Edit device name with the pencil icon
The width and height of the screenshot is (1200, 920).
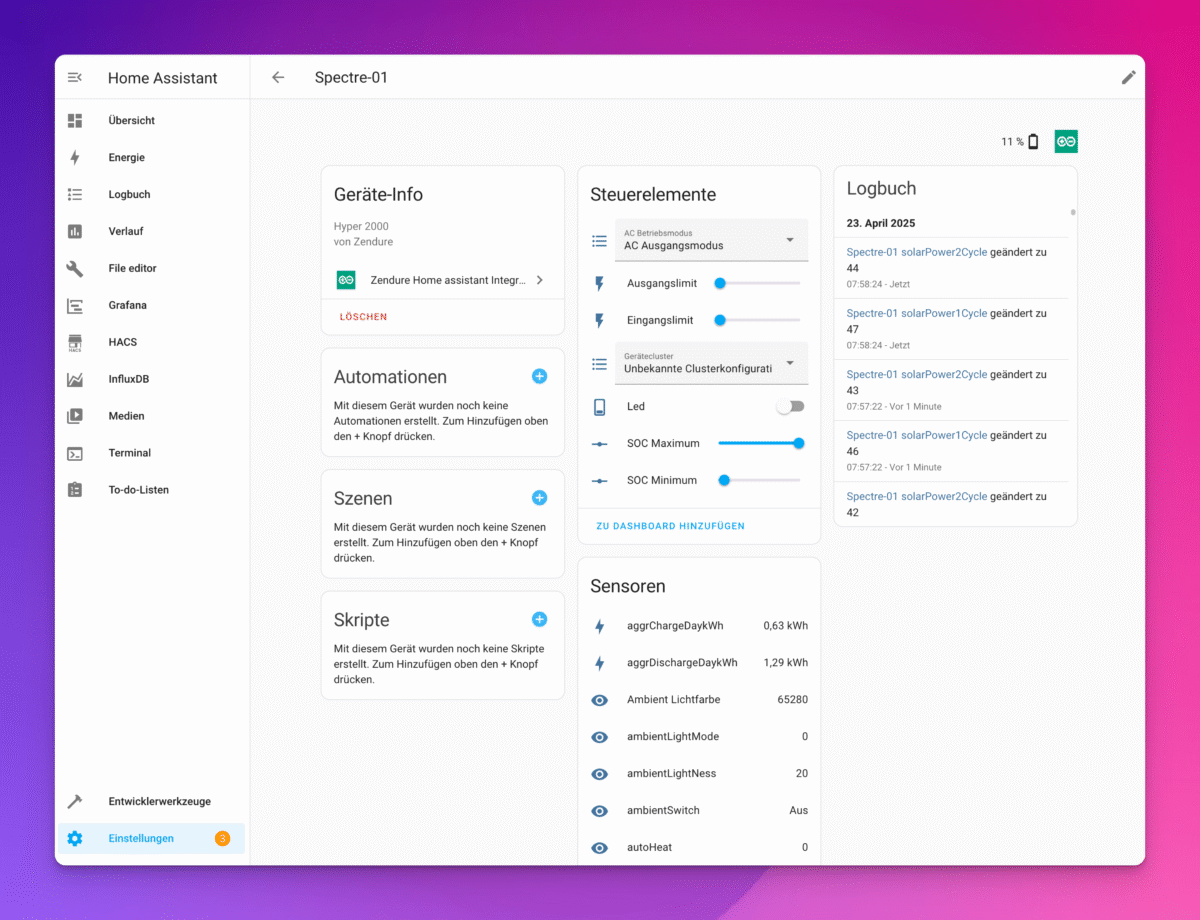point(1128,78)
